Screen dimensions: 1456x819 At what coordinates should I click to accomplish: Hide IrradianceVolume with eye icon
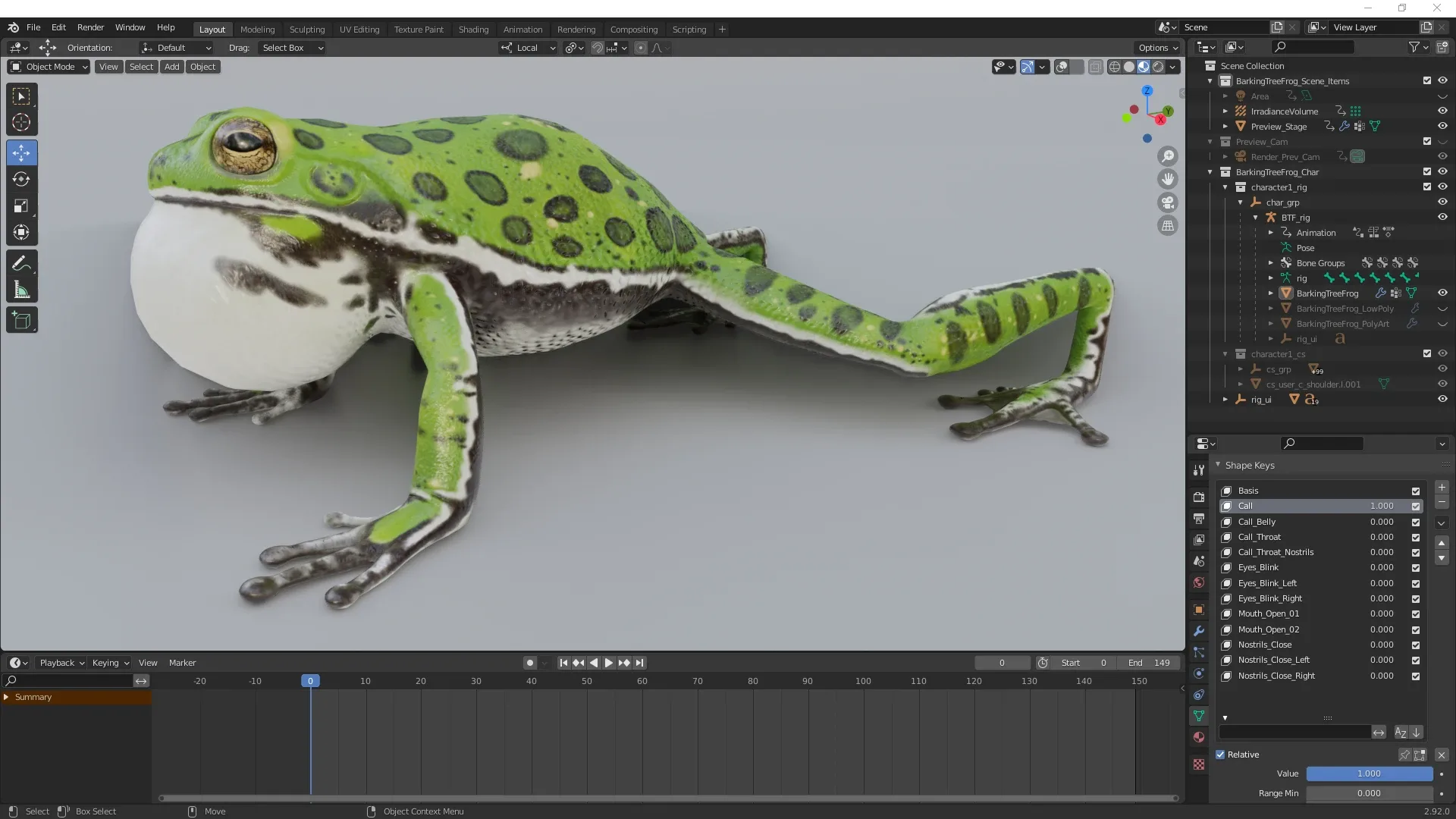(1442, 111)
